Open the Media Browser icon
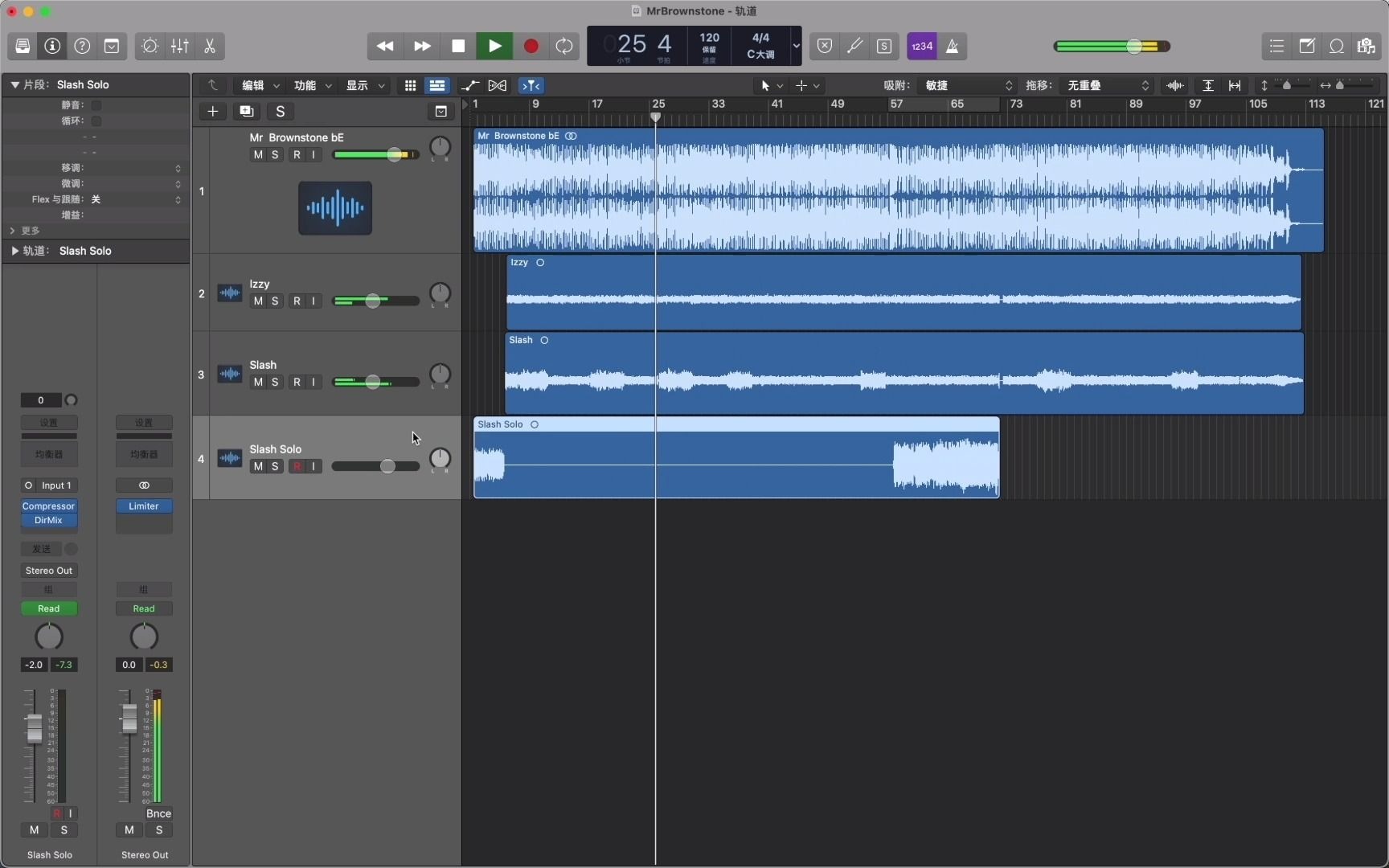1389x868 pixels. [1366, 46]
